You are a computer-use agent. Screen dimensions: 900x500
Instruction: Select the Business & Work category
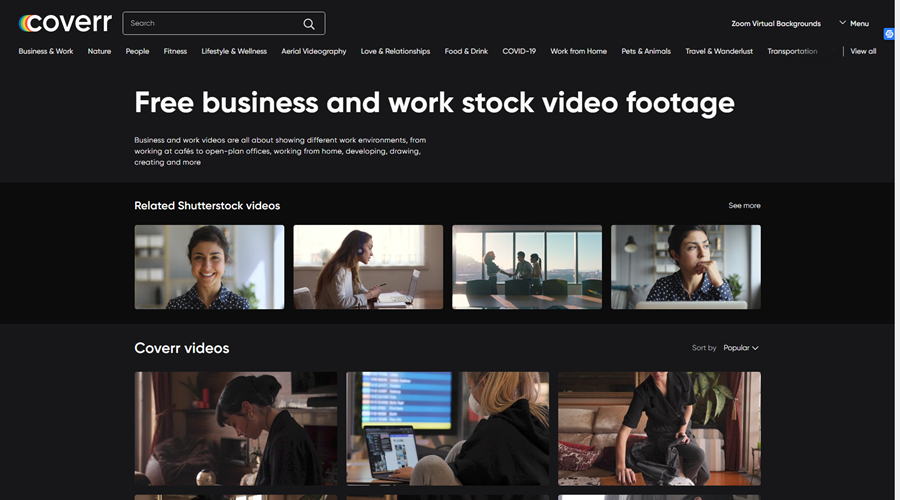(x=46, y=51)
